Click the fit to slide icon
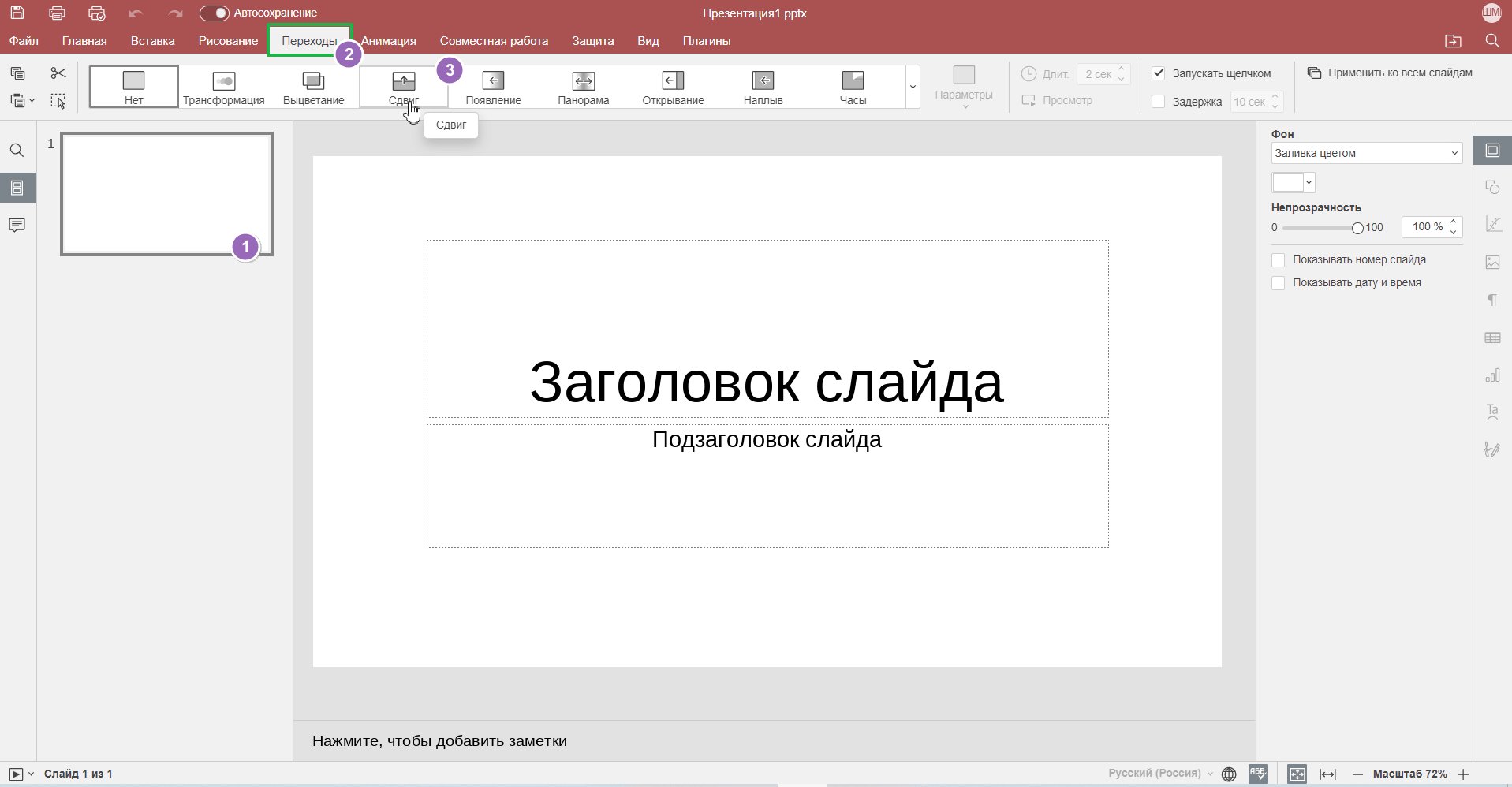Viewport: 1512px width, 787px height. coord(1297,774)
